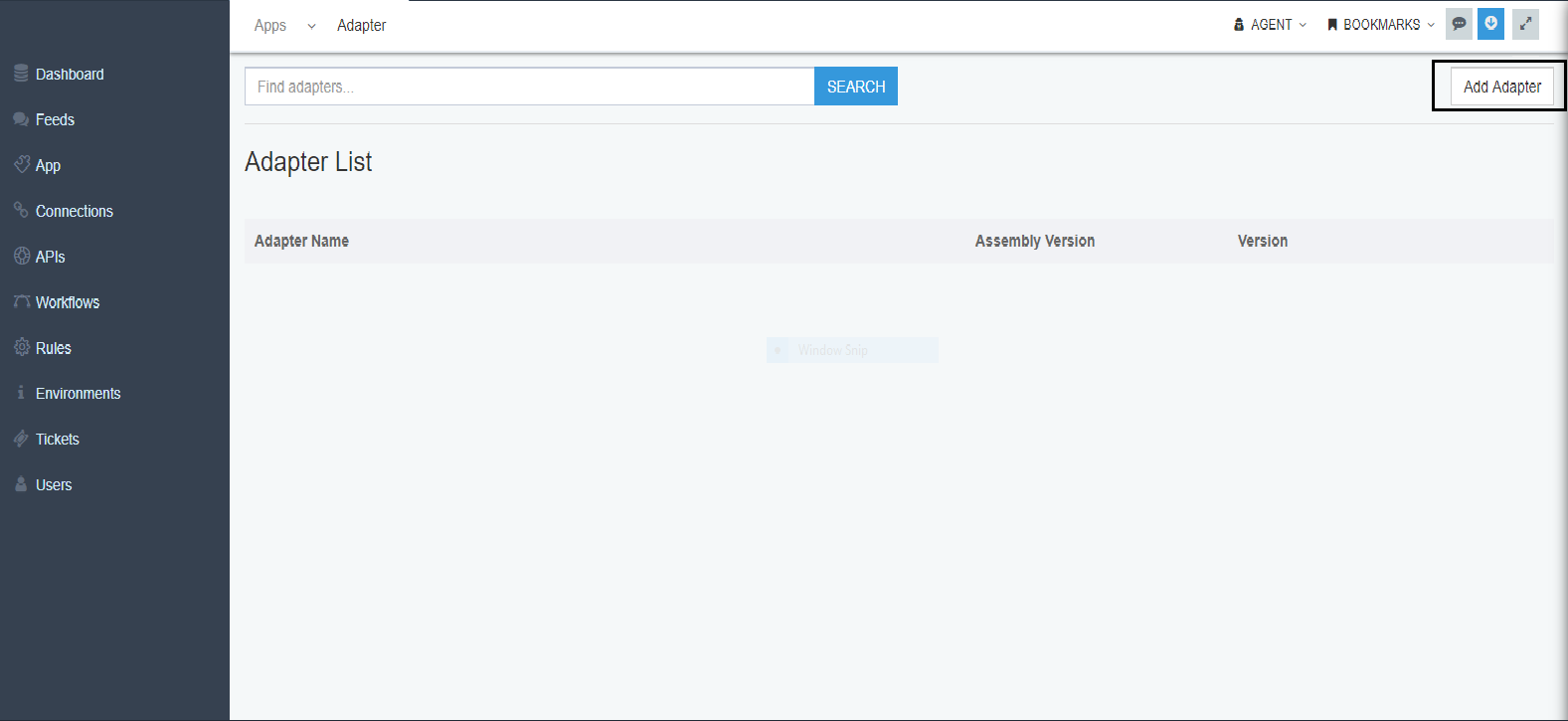This screenshot has width=1568, height=721.
Task: Click the Rules gear icon in sidebar
Action: [x=21, y=347]
